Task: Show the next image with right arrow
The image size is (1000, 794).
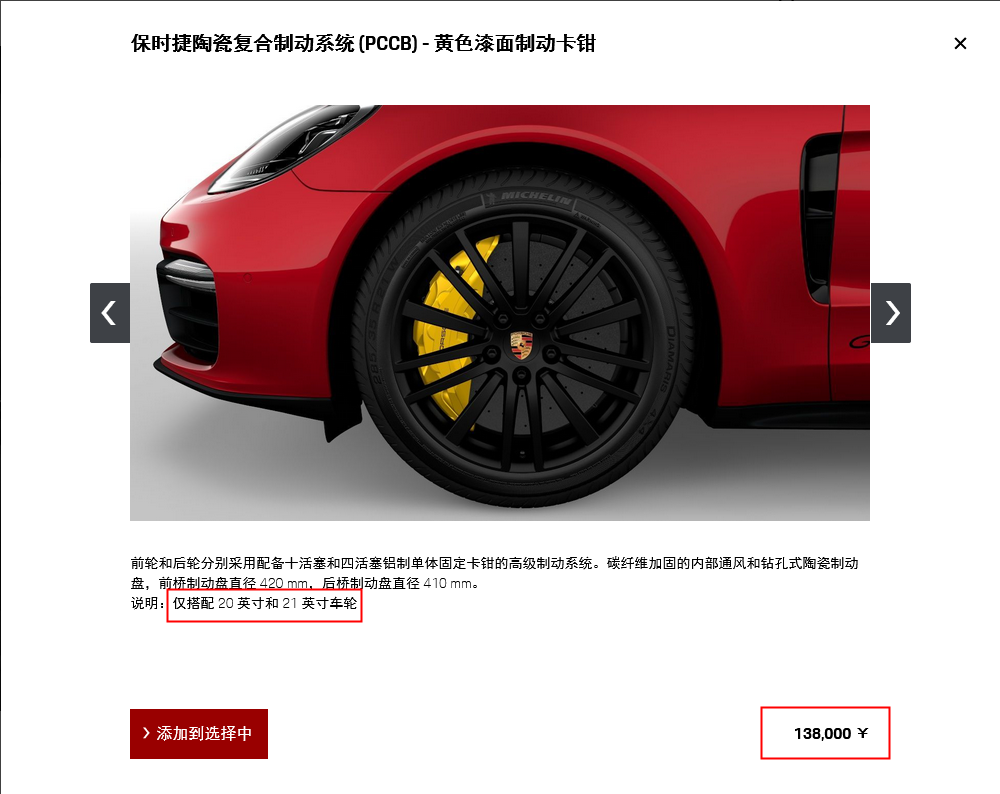Action: point(890,312)
